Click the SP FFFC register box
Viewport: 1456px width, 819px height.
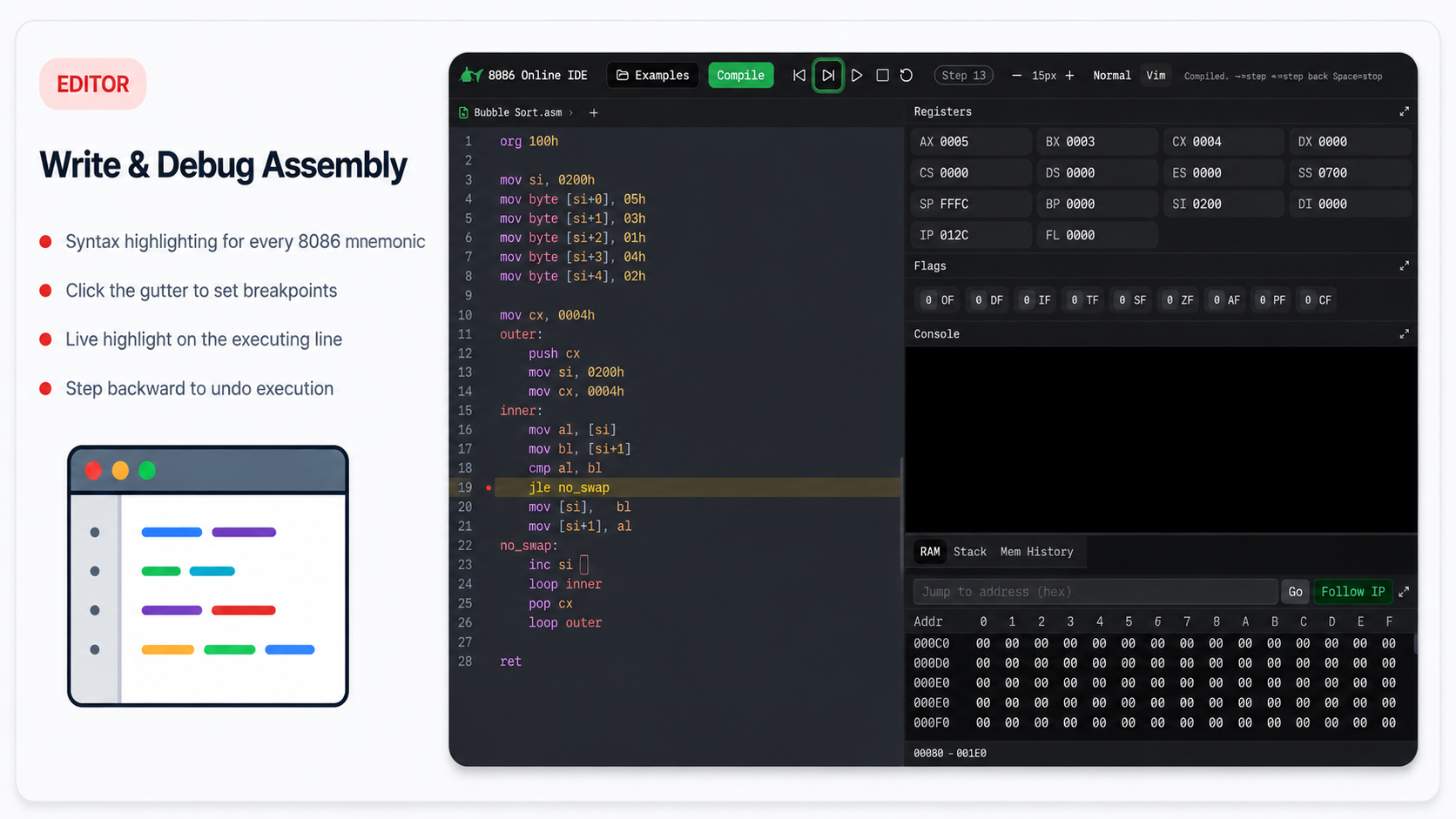(970, 204)
